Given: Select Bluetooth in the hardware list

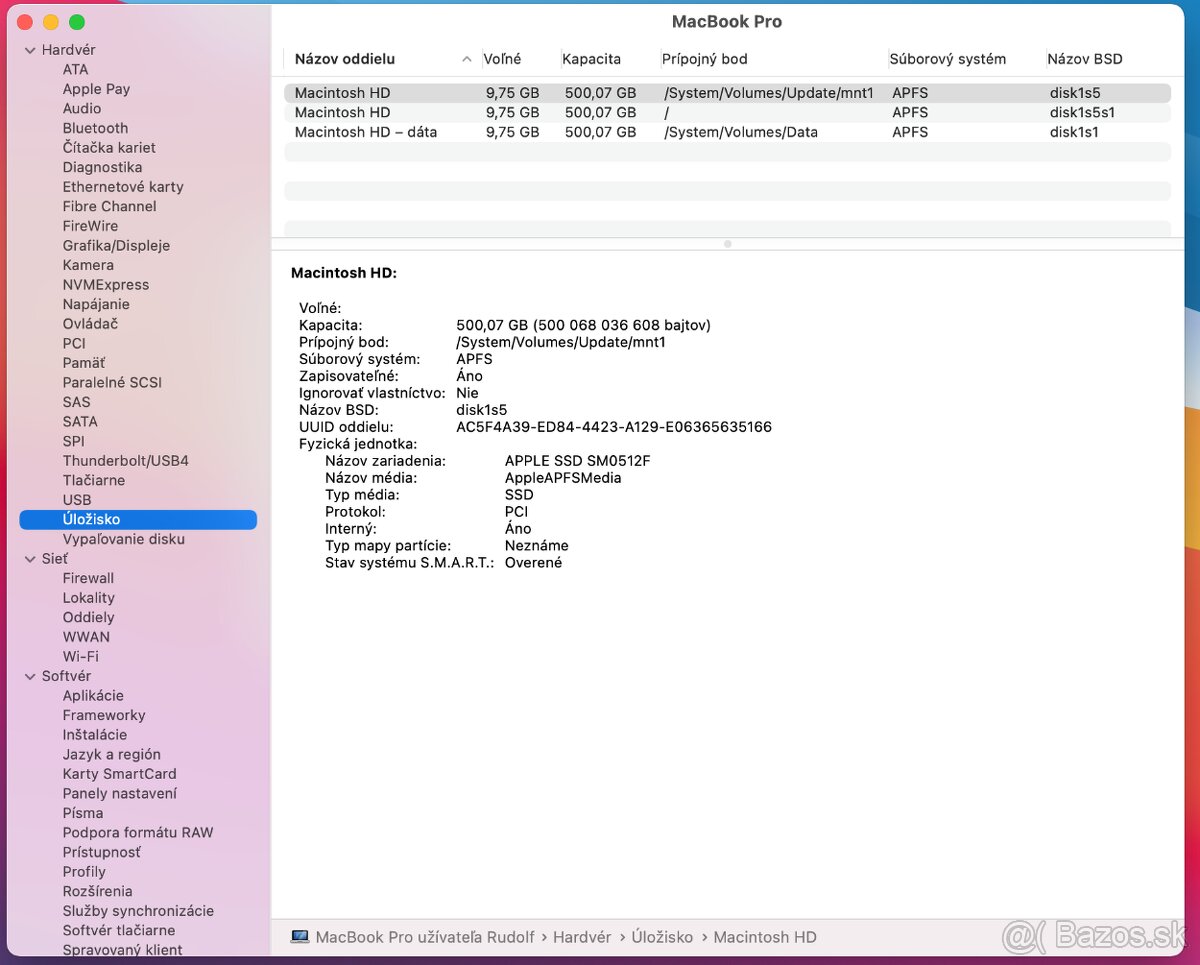Looking at the screenshot, I should [x=95, y=128].
